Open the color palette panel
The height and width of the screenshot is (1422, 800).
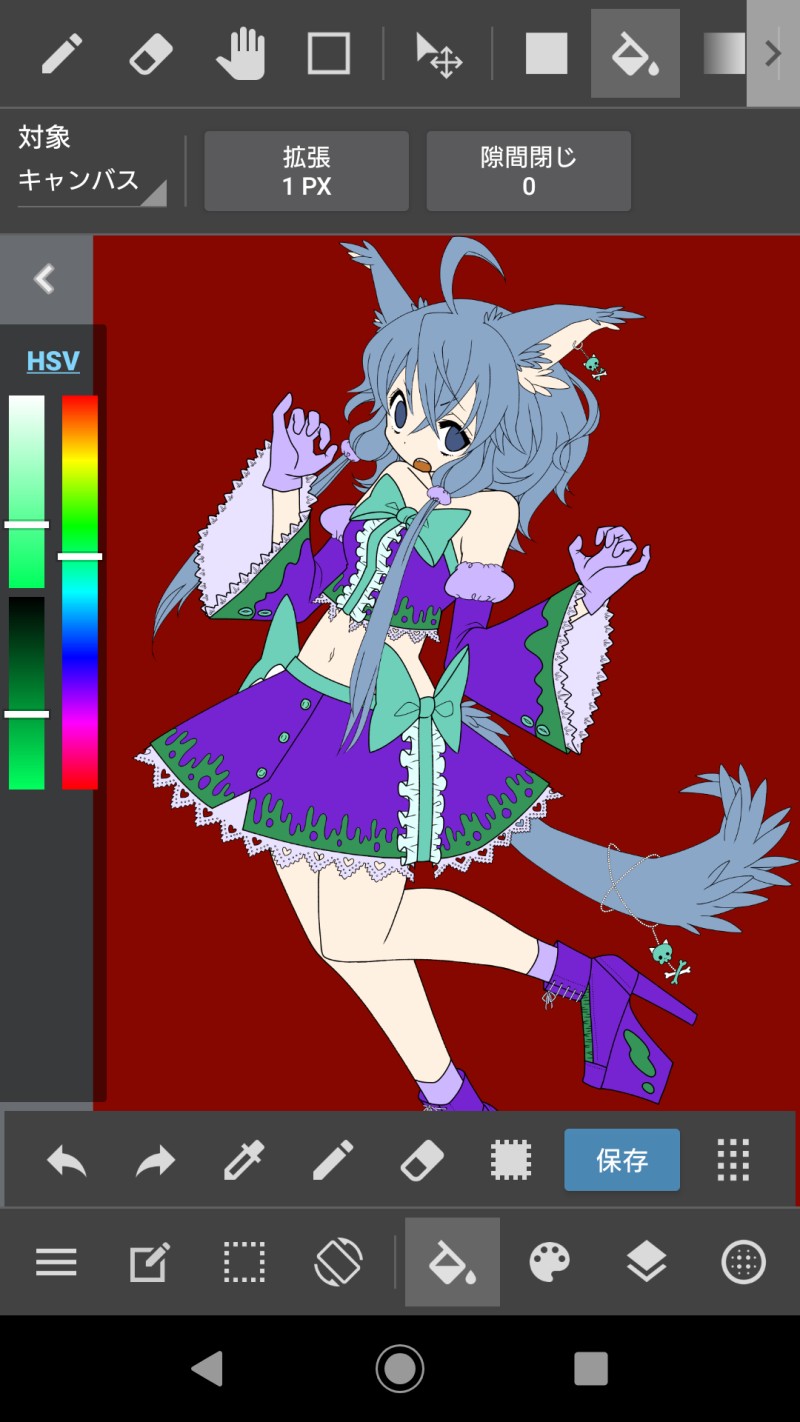[x=550, y=1262]
